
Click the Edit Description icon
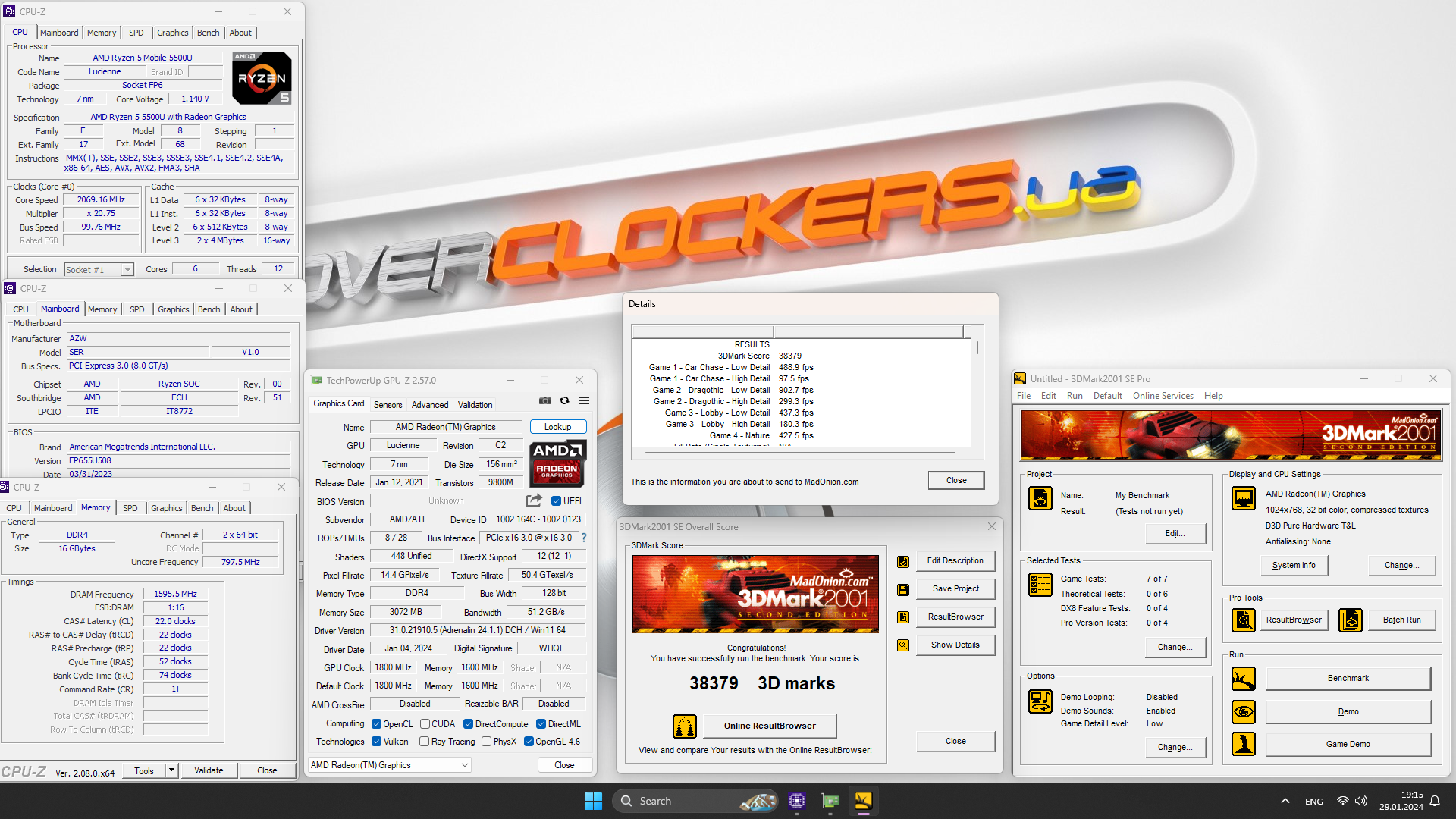pos(902,562)
